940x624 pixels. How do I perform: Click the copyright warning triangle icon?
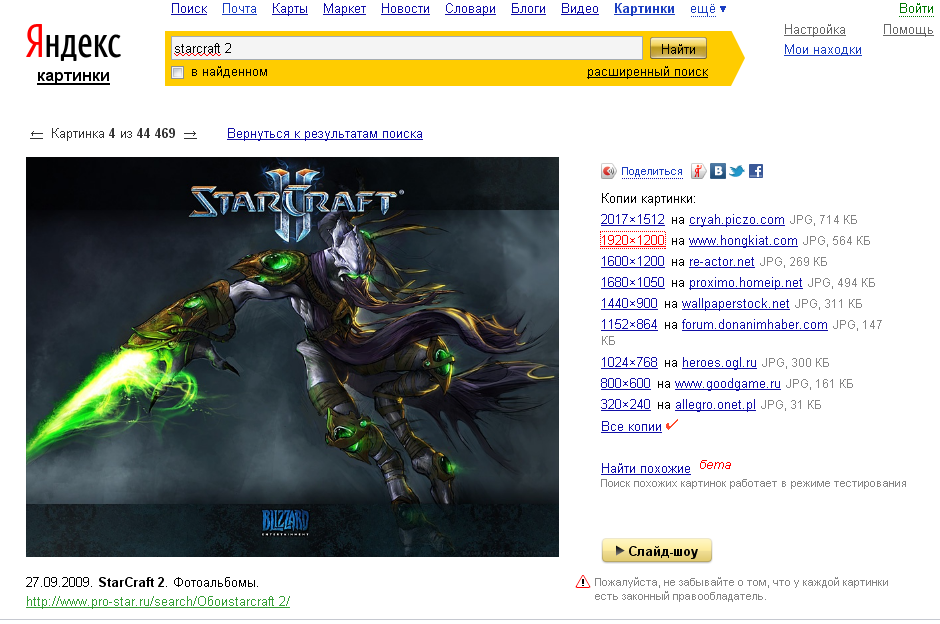click(x=583, y=582)
